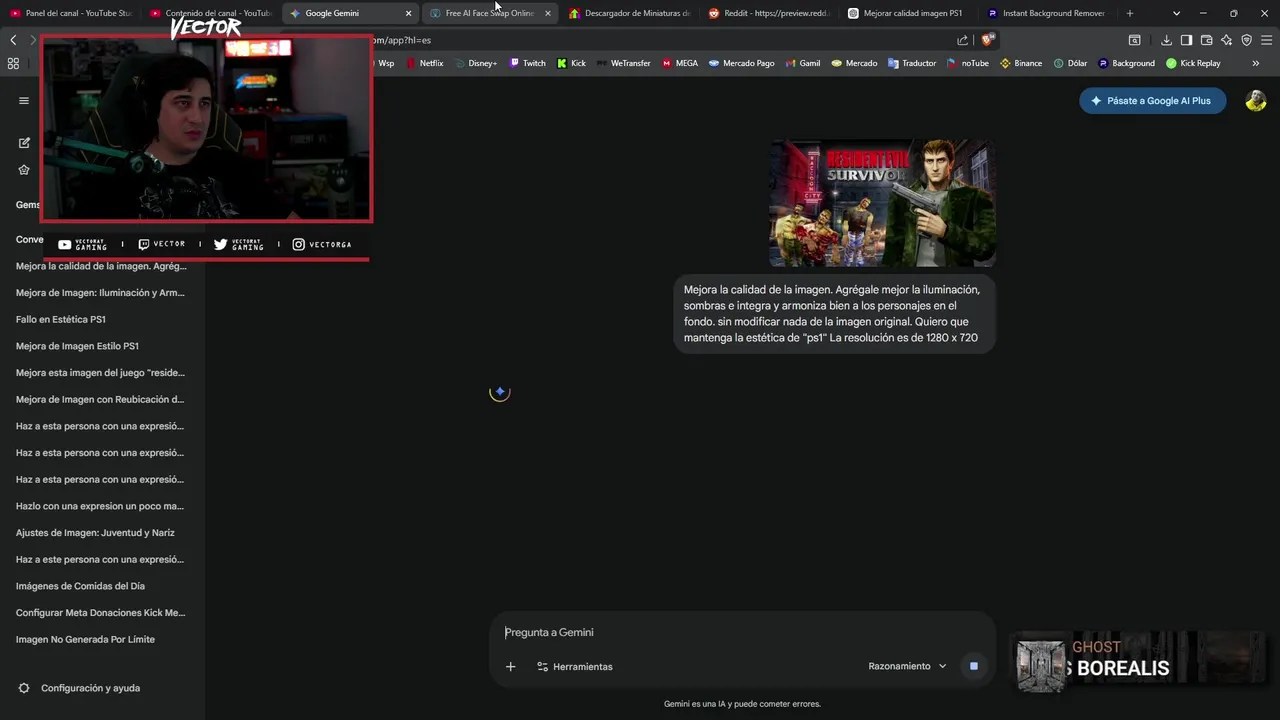Open the Google account avatar
Screen dimensions: 1280x720
click(1256, 101)
